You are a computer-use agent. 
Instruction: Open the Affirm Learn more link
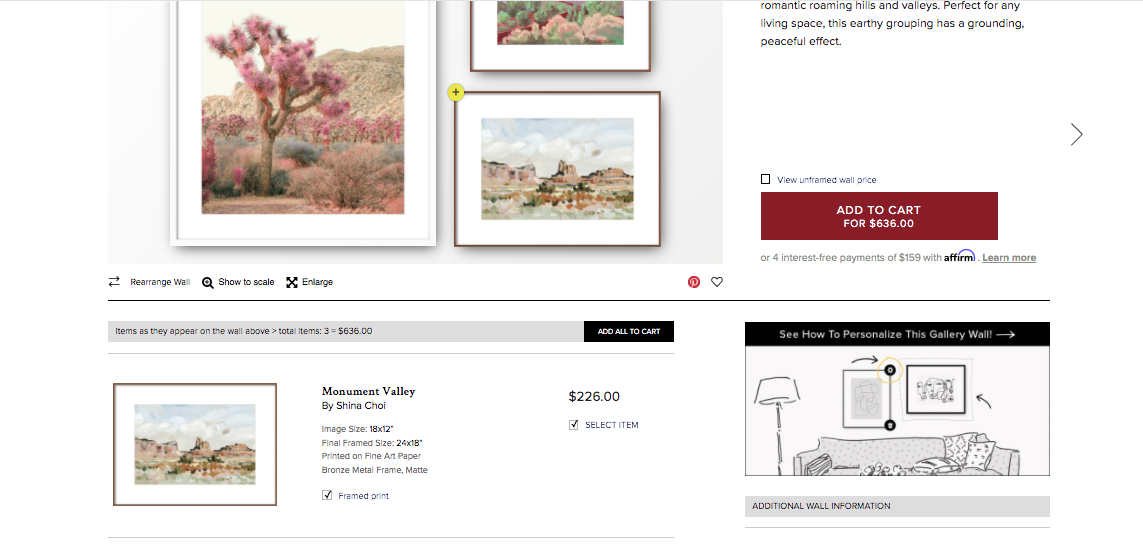click(1009, 257)
